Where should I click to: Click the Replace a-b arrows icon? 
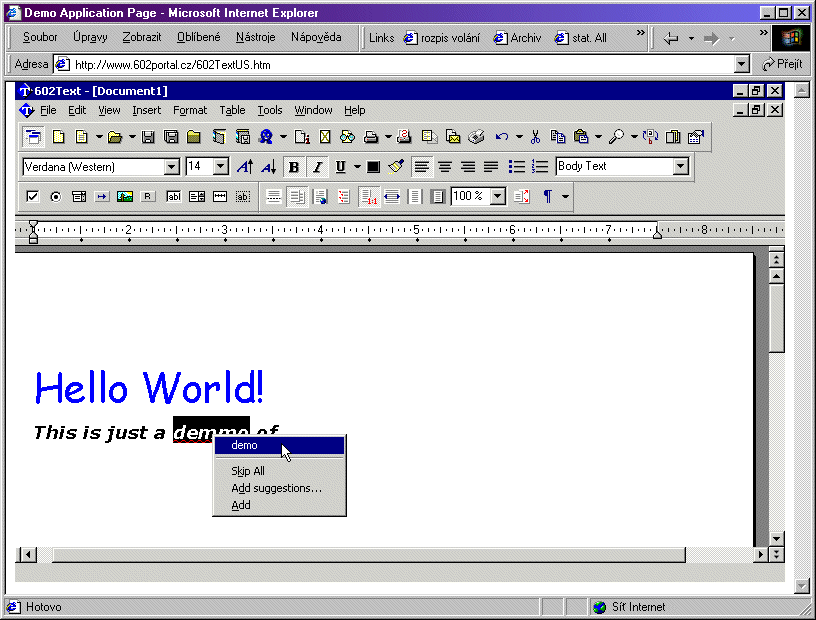[x=650, y=137]
